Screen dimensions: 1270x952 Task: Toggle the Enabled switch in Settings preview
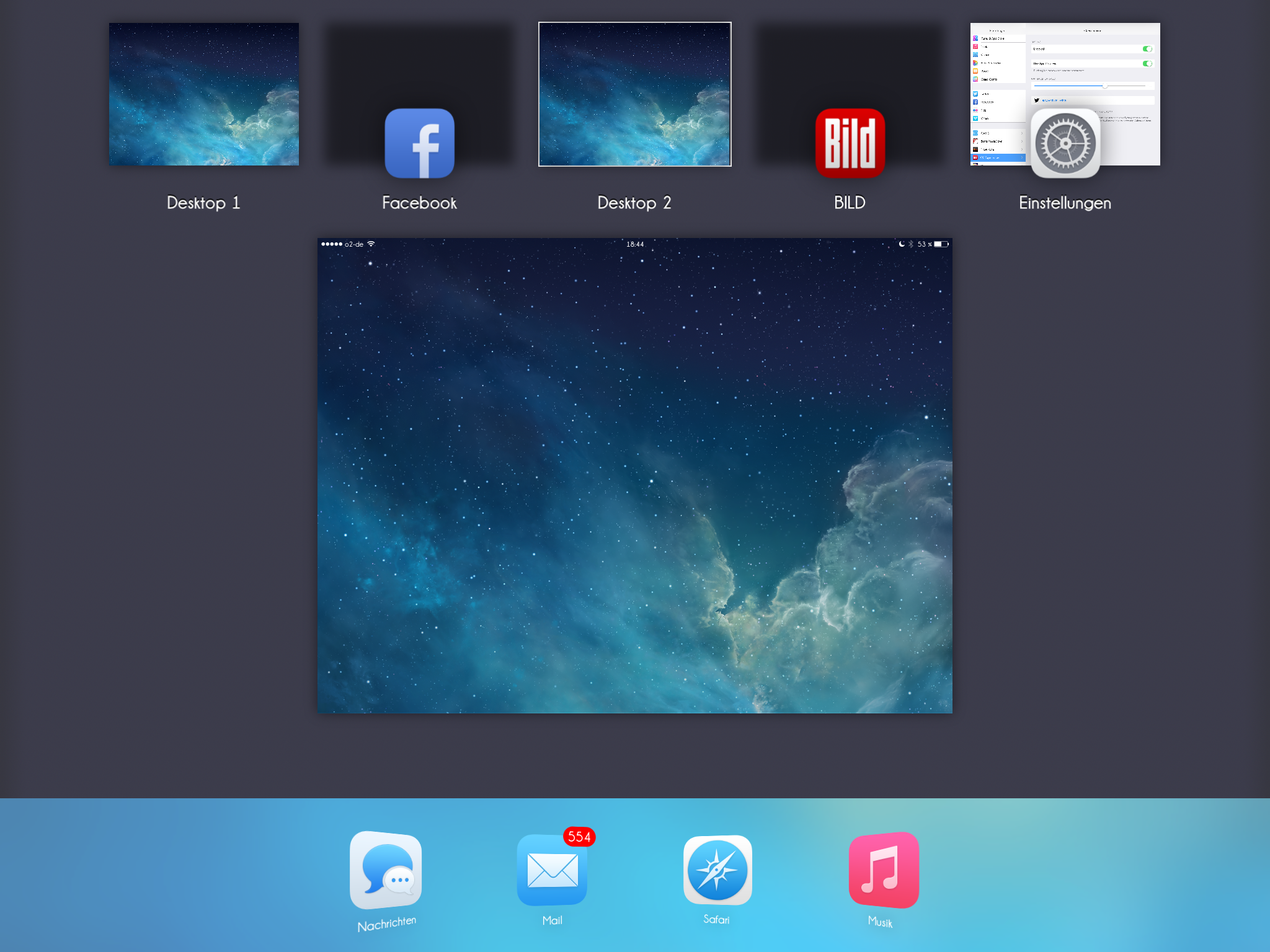(x=1147, y=49)
